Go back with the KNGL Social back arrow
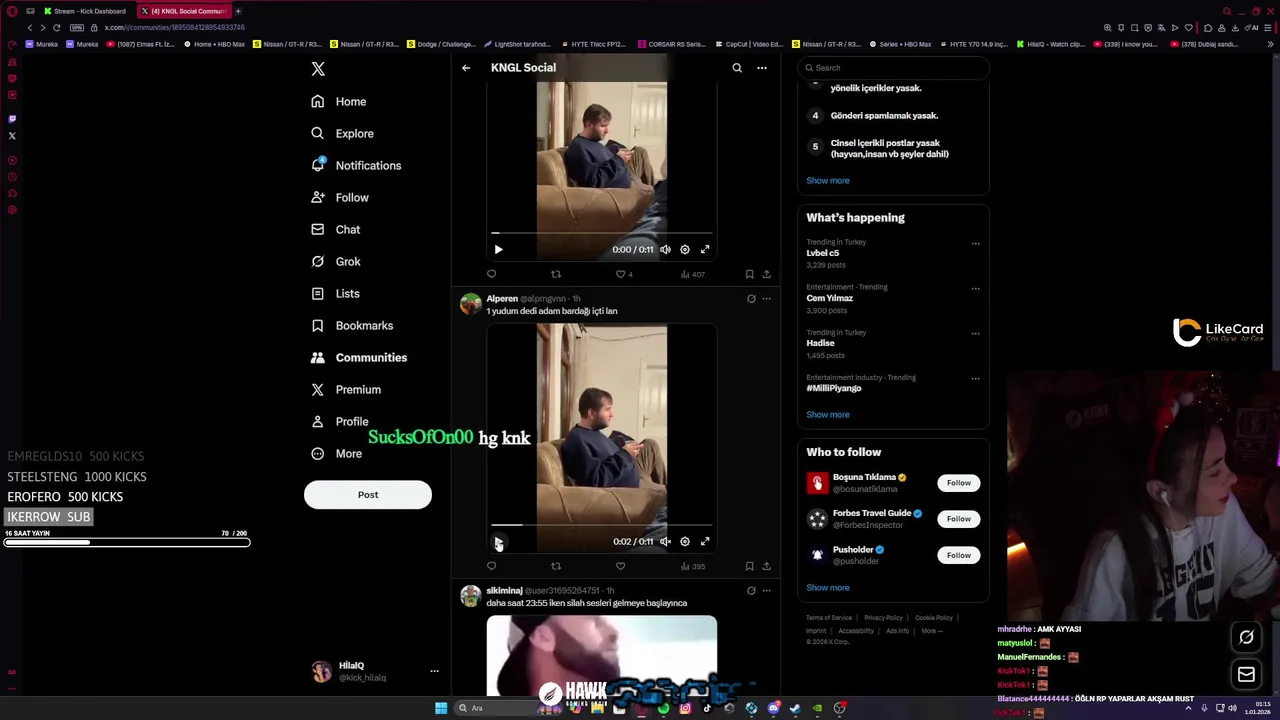The width and height of the screenshot is (1280, 720). 466,68
